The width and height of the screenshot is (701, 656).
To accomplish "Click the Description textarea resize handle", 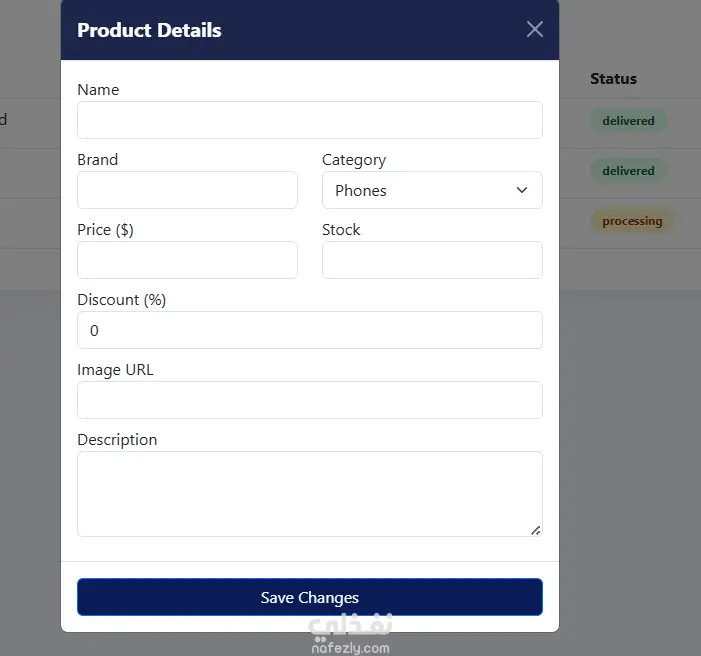I will point(536,530).
